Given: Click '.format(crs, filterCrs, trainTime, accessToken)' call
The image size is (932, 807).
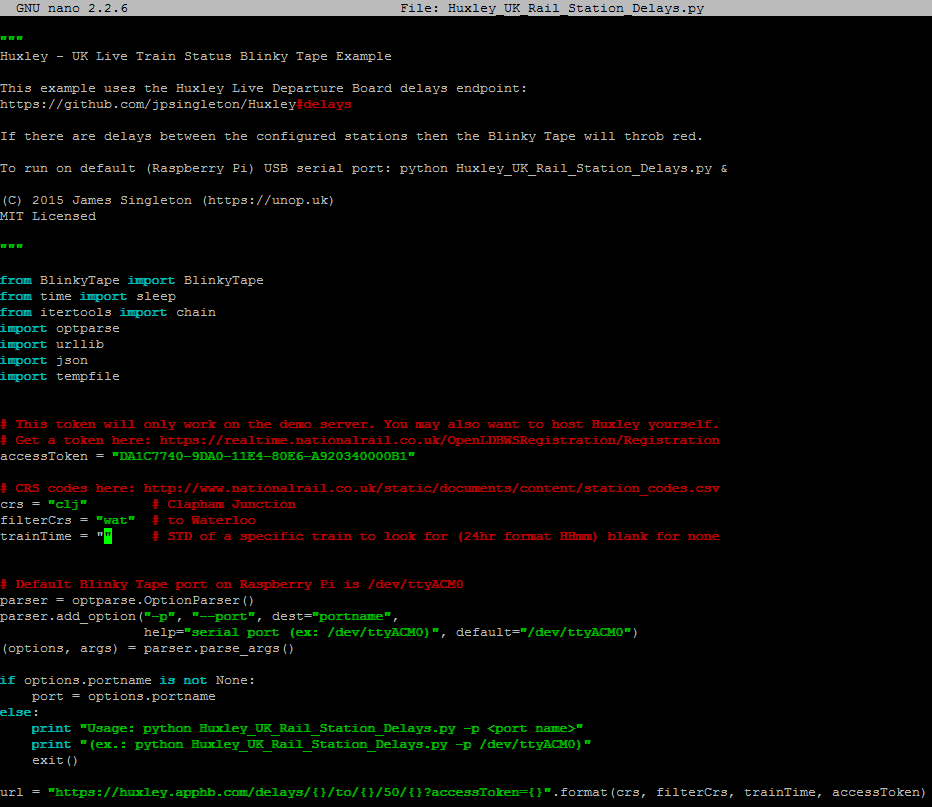Looking at the screenshot, I should pyautogui.click(x=742, y=793).
